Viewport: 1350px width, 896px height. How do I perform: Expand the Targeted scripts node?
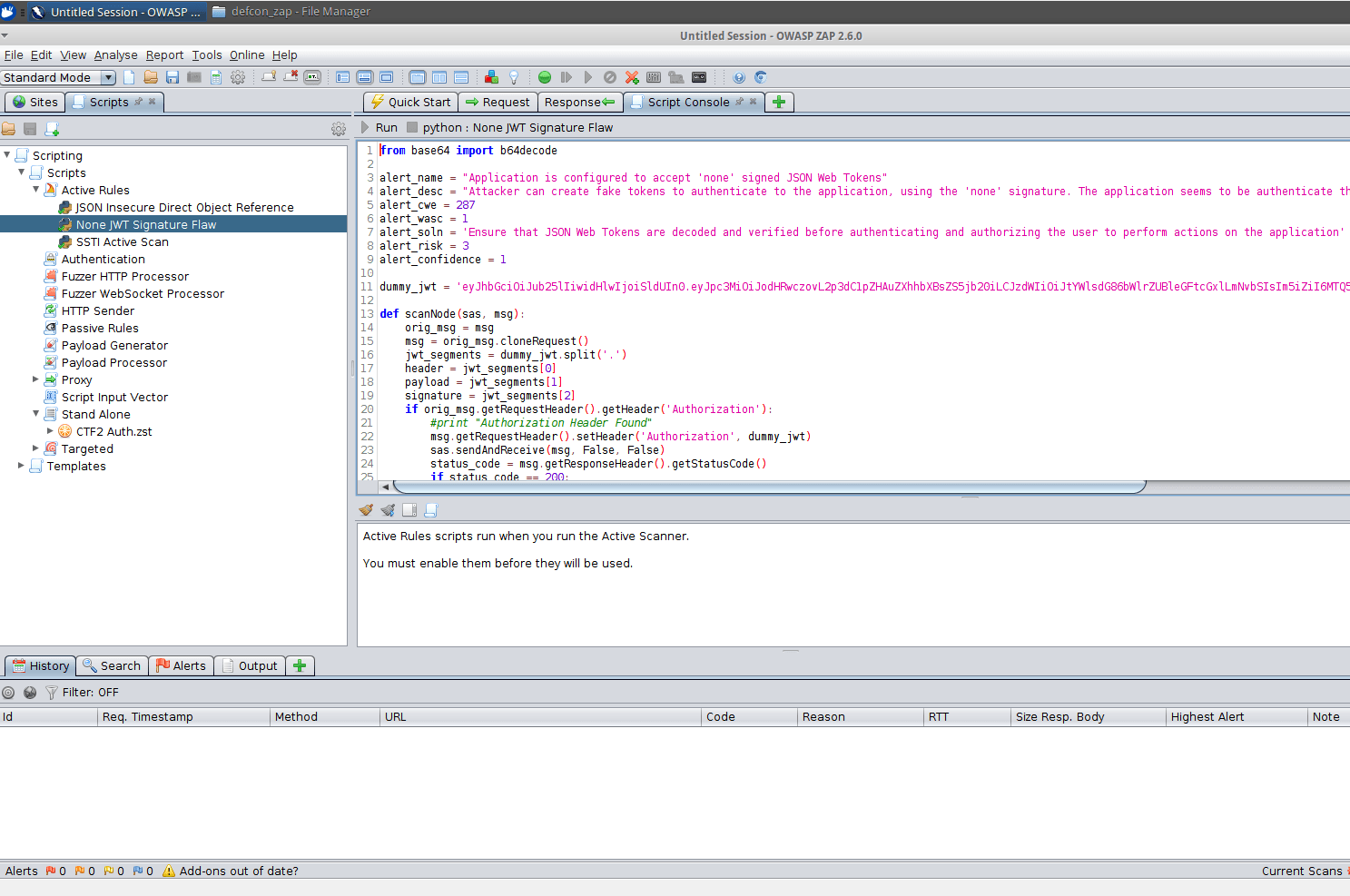tap(36, 448)
